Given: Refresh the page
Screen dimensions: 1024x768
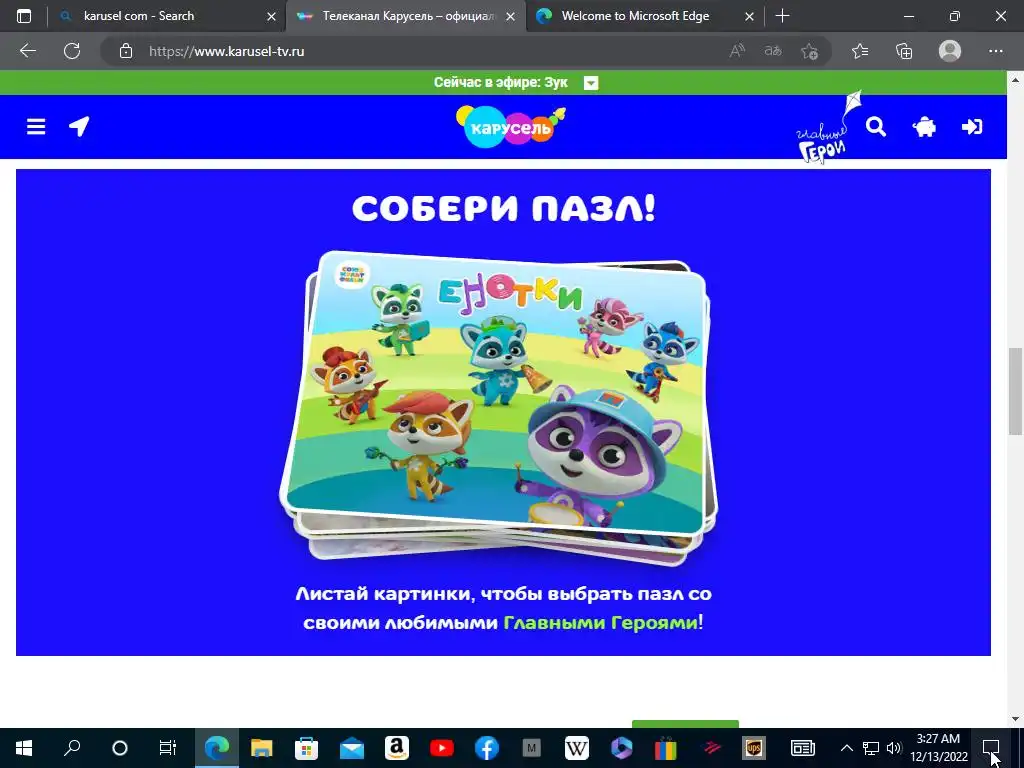Looking at the screenshot, I should 72,51.
